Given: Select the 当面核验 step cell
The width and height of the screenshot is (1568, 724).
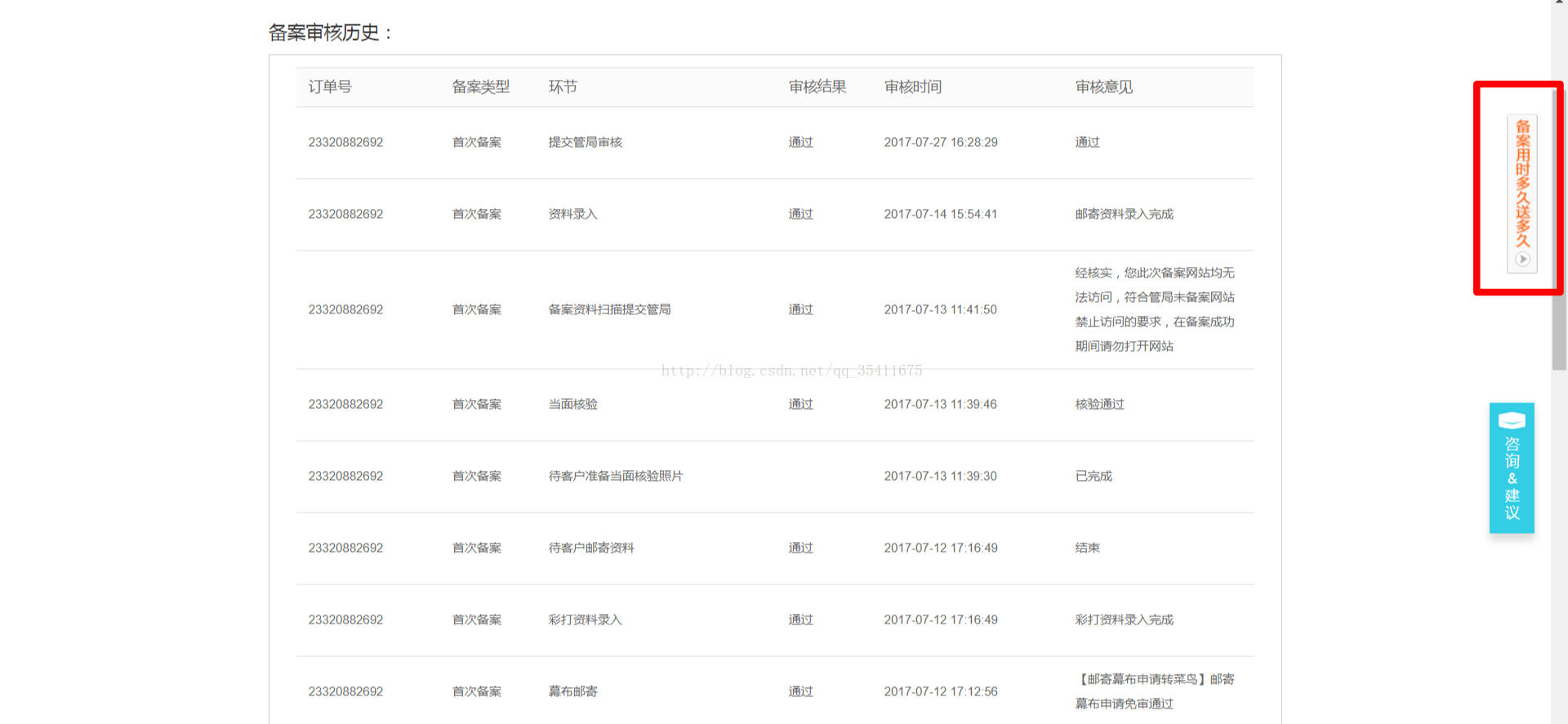Looking at the screenshot, I should tap(573, 404).
